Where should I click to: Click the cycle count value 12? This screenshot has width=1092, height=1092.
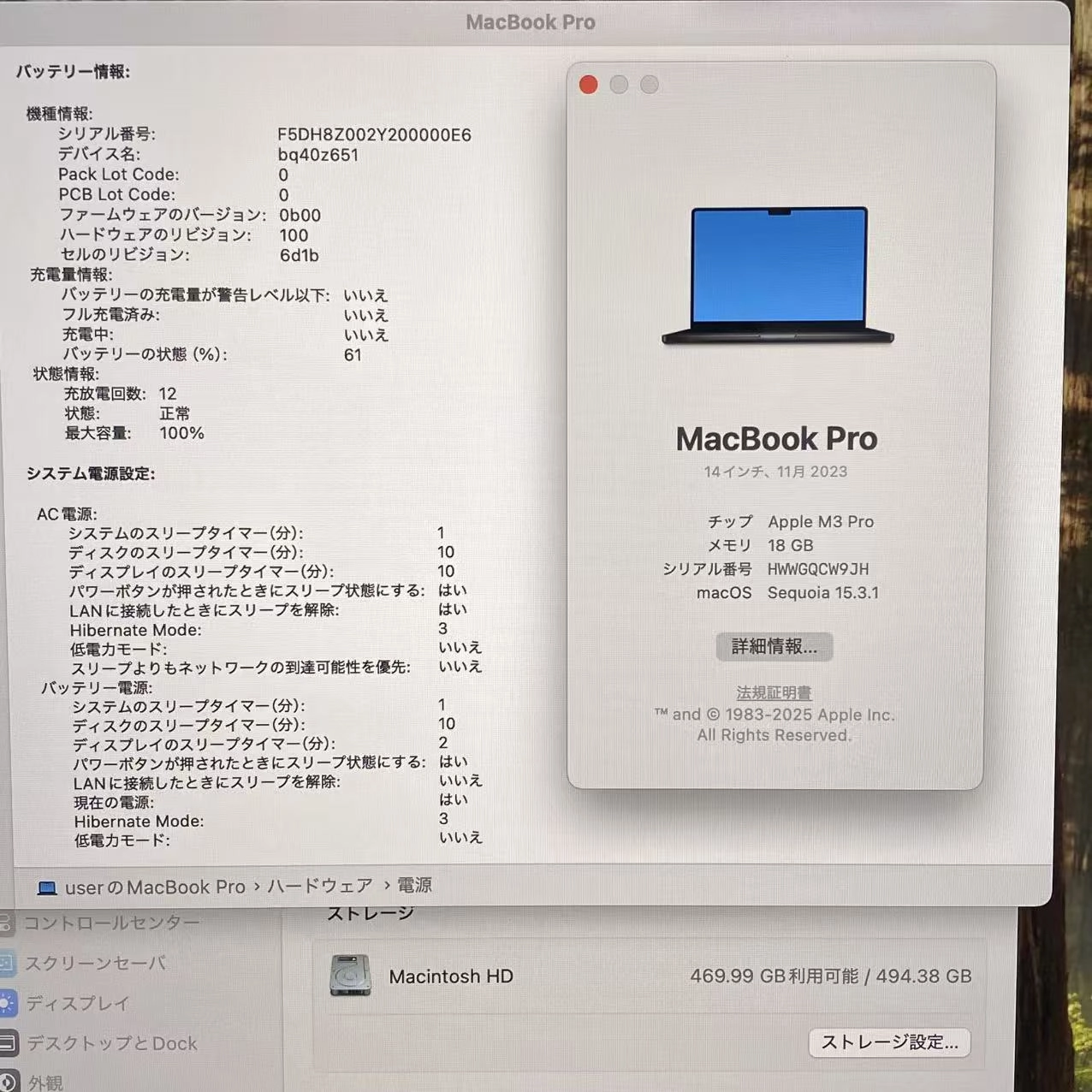(x=168, y=394)
